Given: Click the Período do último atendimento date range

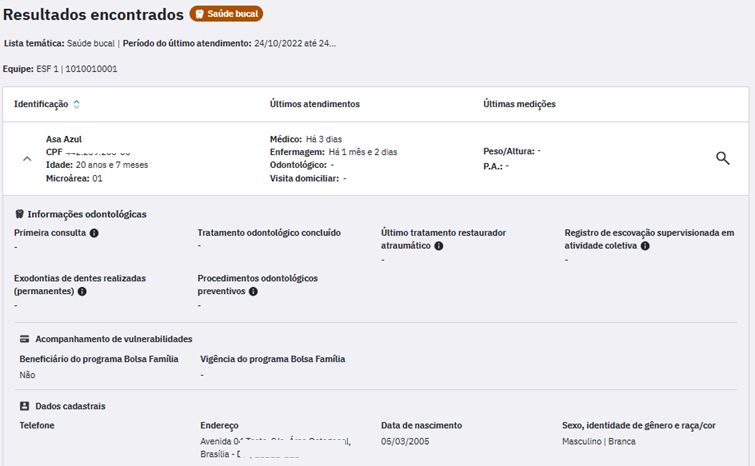Looking at the screenshot, I should 295,44.
